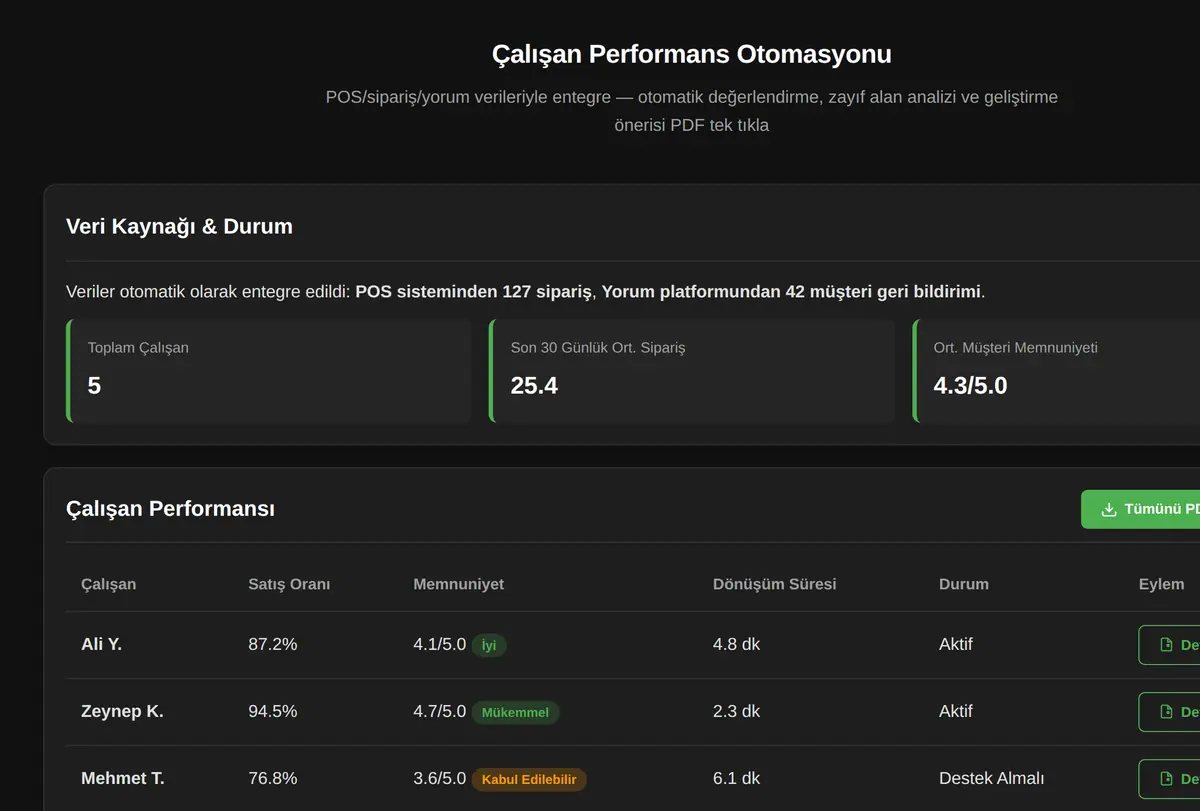This screenshot has width=1200, height=811.
Task: Open the detail button in Ali Y. row
Action: pyautogui.click(x=1169, y=645)
